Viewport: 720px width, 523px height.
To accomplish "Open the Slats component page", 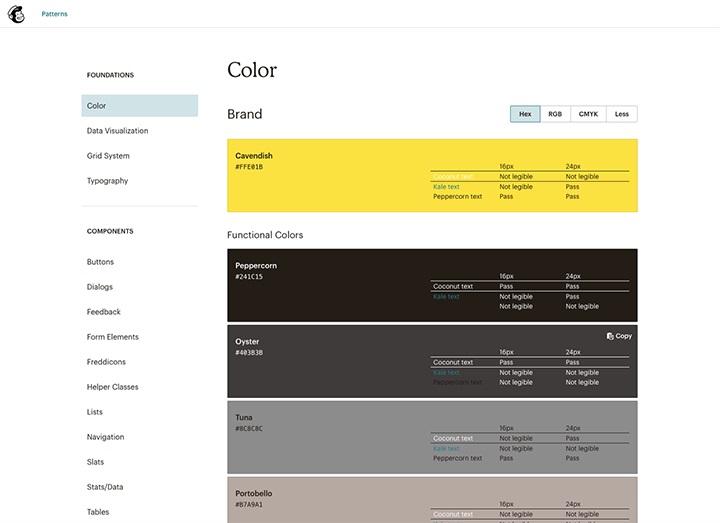I will tap(95, 462).
